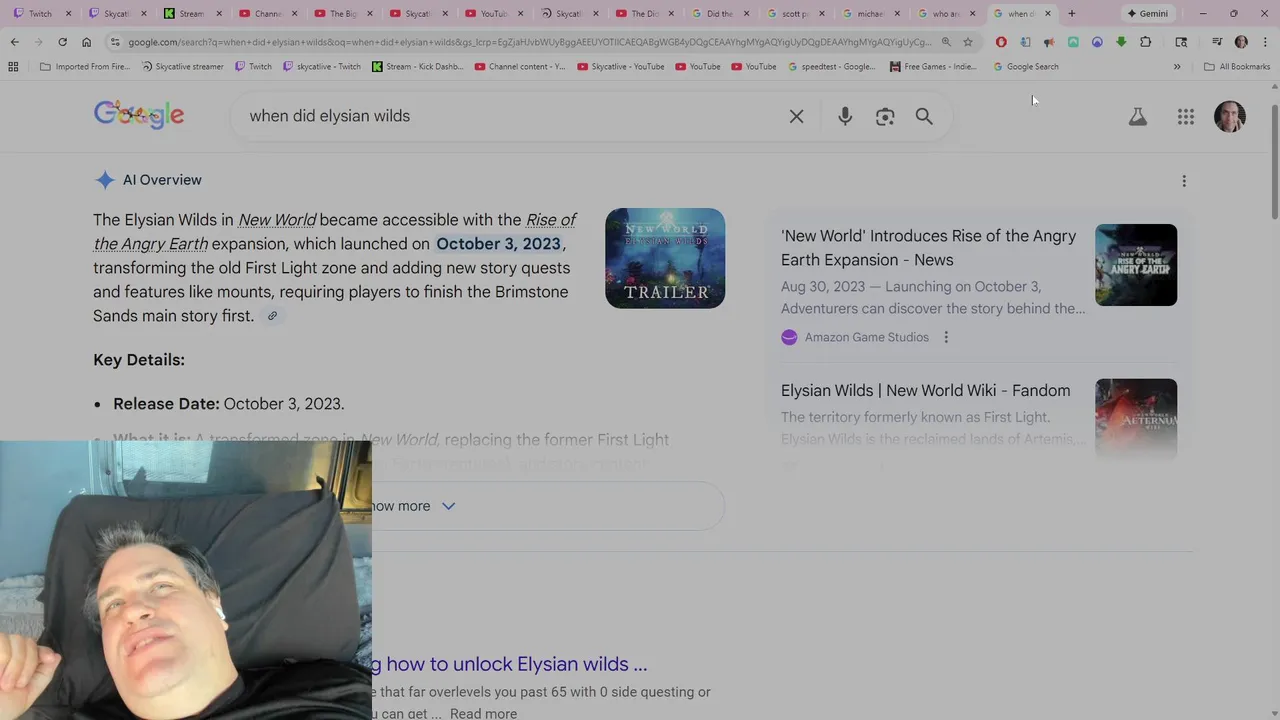The height and width of the screenshot is (720, 1280).
Task: Open Google Lens image search icon
Action: pyautogui.click(x=885, y=116)
